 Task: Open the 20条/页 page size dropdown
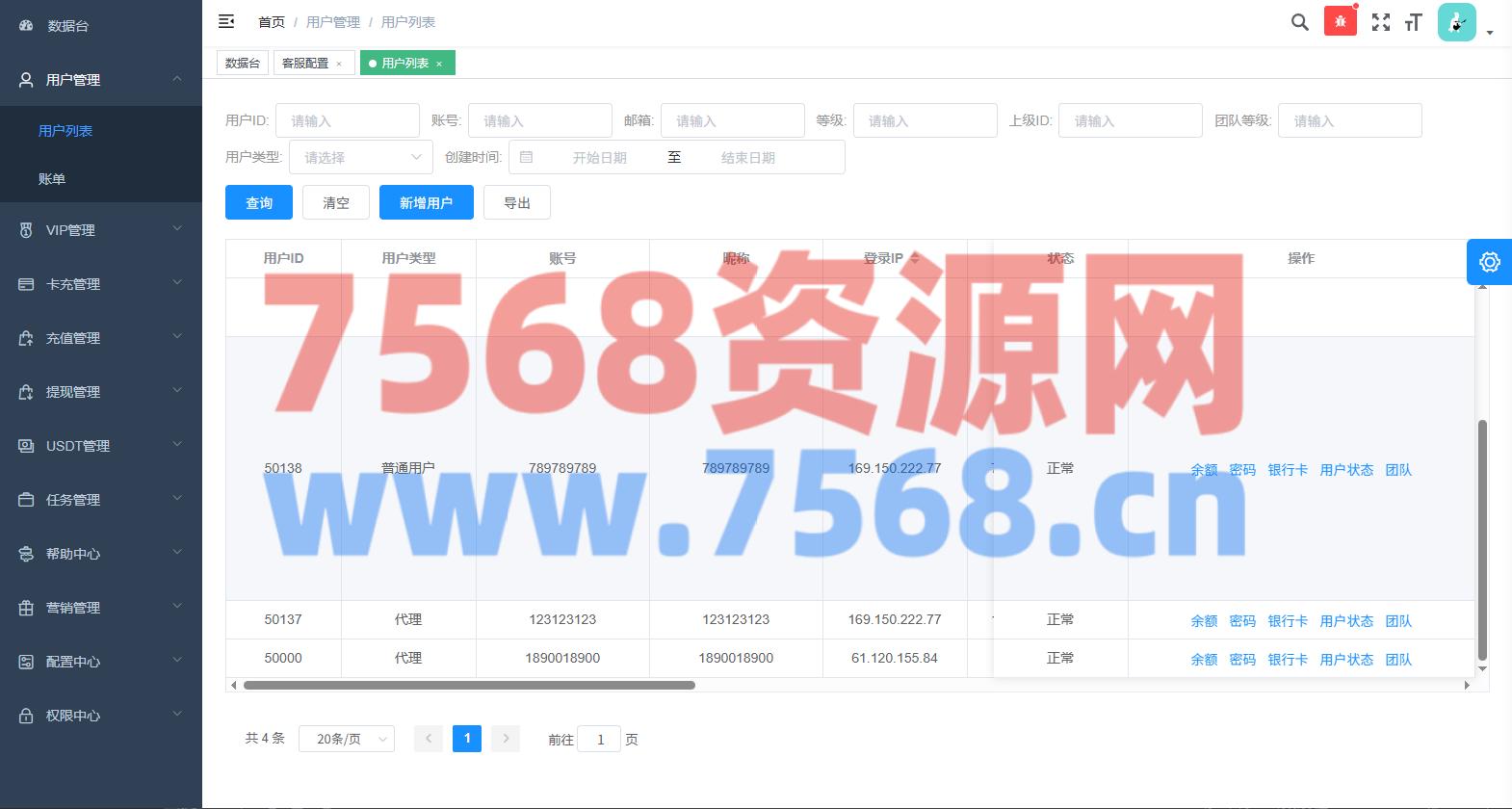(x=346, y=739)
